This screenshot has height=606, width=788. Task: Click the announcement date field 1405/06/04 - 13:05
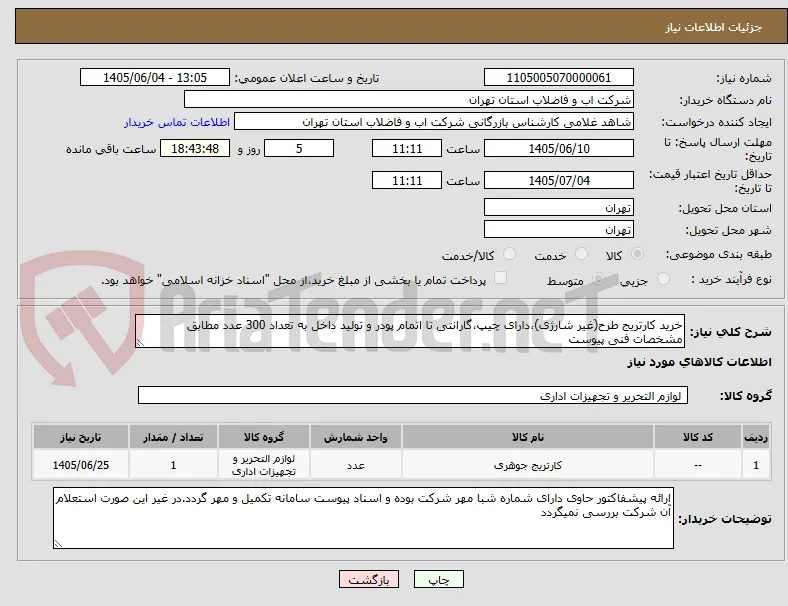coord(155,77)
